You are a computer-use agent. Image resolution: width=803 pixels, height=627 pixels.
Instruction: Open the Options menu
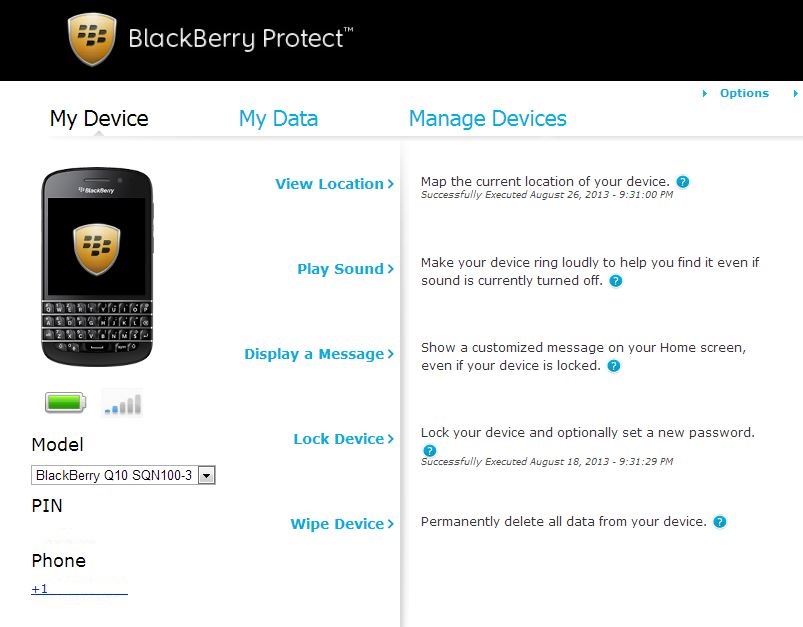tap(743, 92)
